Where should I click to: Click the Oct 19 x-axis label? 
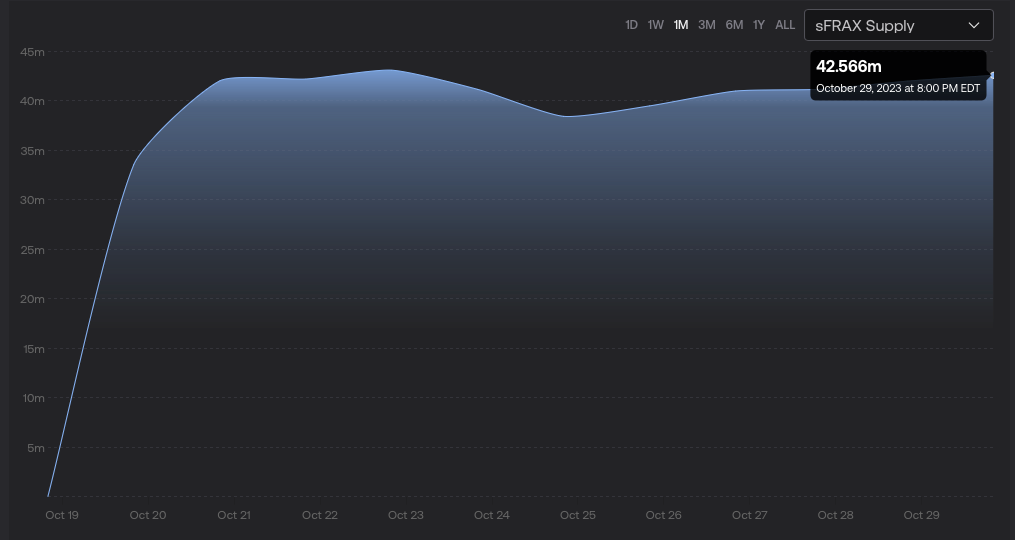click(62, 515)
